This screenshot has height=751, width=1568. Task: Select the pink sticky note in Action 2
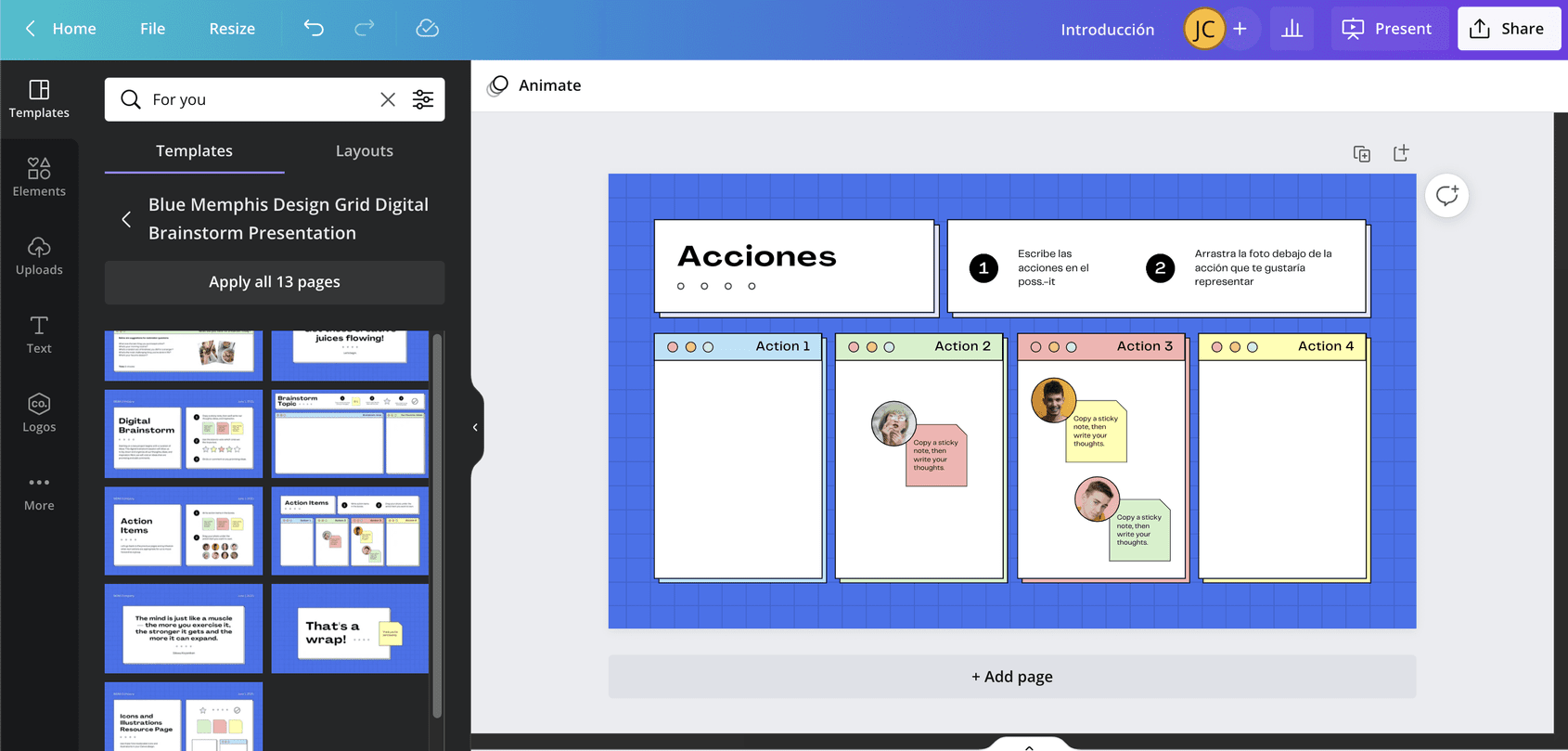point(937,457)
